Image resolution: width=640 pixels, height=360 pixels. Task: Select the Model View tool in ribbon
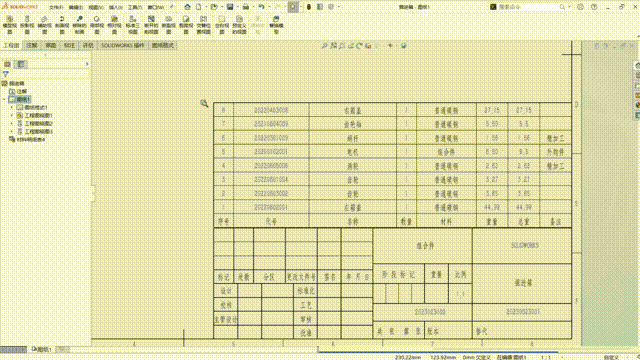point(10,24)
